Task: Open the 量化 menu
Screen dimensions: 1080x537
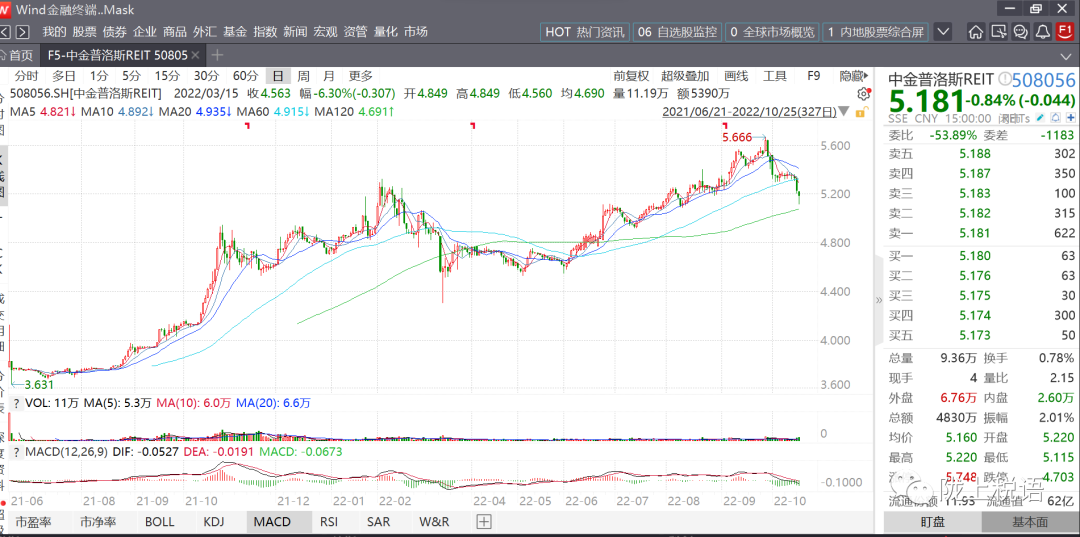Action: click(x=385, y=32)
